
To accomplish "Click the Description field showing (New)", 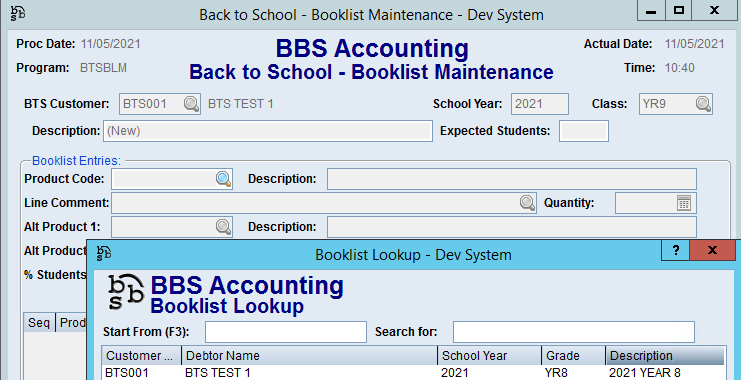I will point(268,131).
